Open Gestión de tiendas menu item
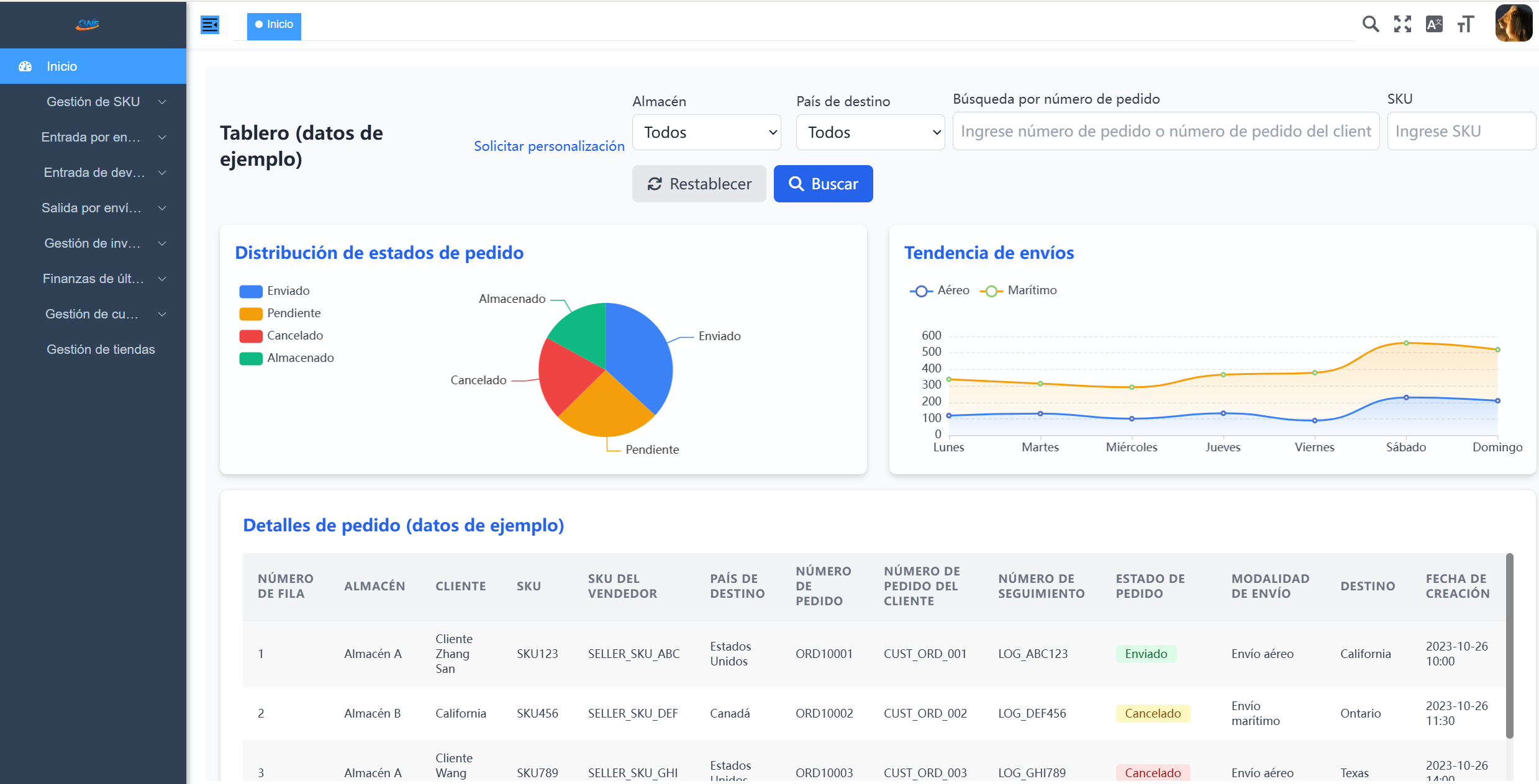This screenshot has height=784, width=1539. (101, 349)
